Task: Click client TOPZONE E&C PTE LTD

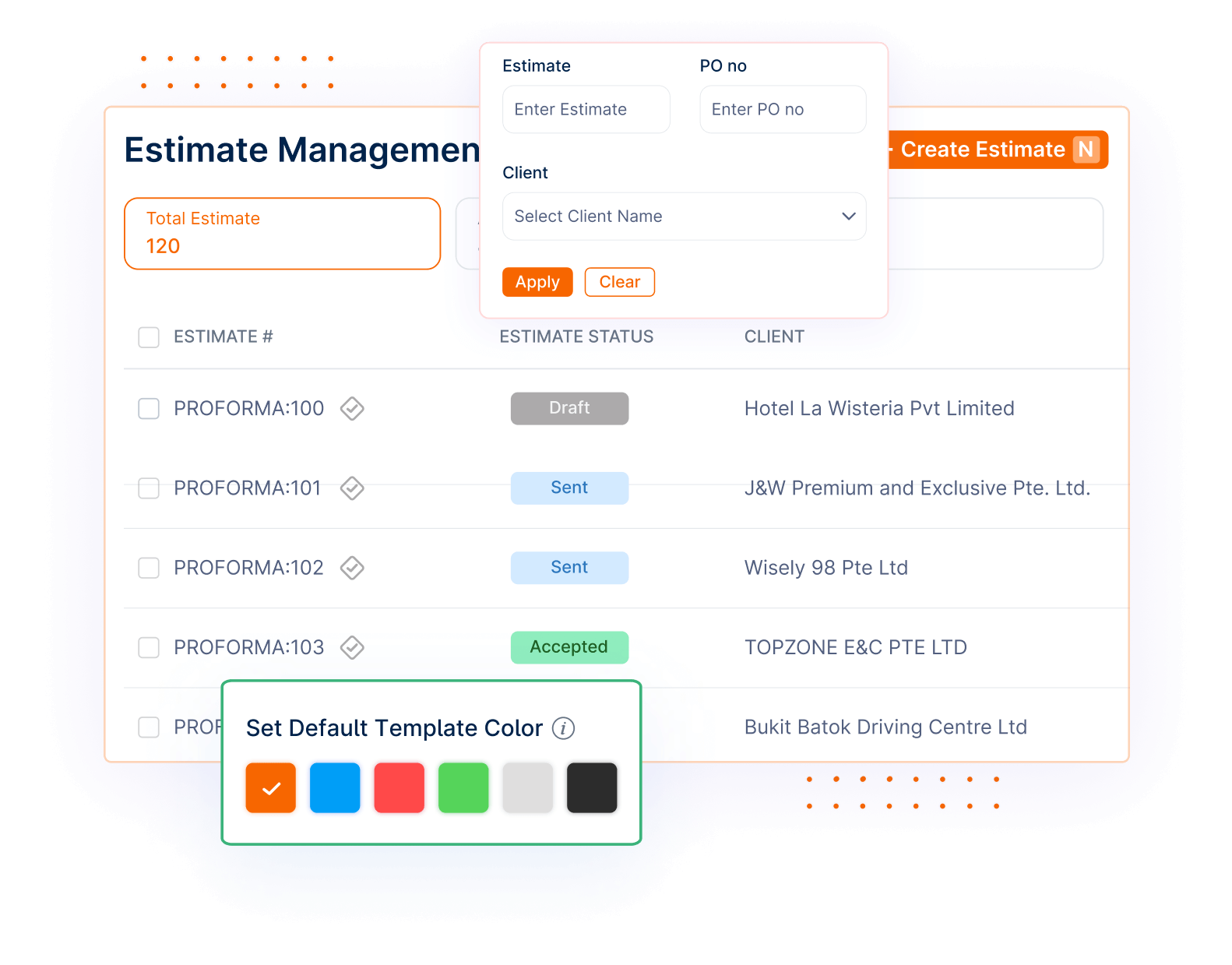Action: 856,647
